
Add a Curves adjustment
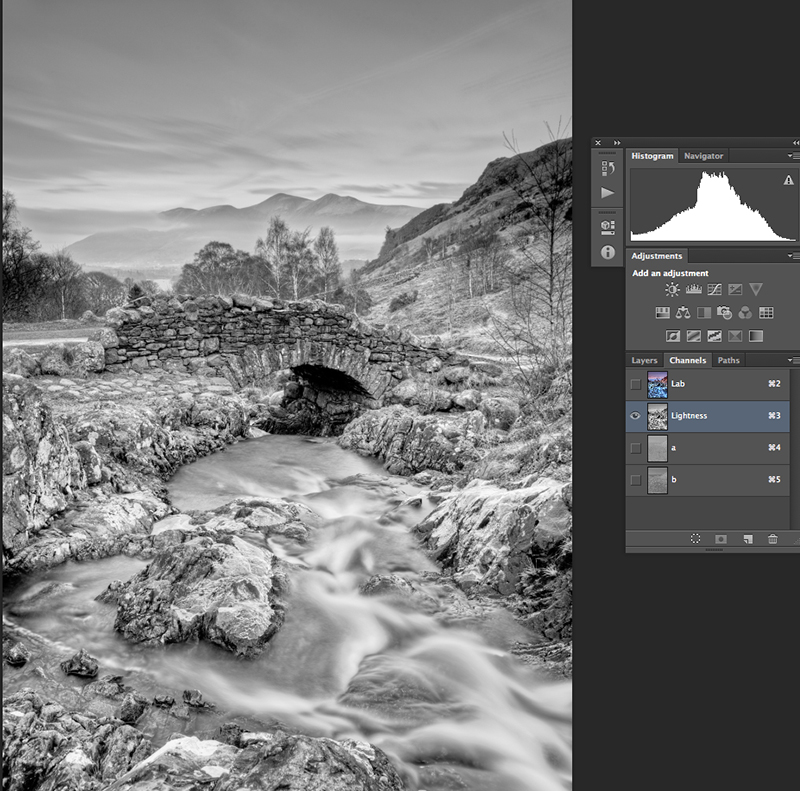click(x=714, y=290)
